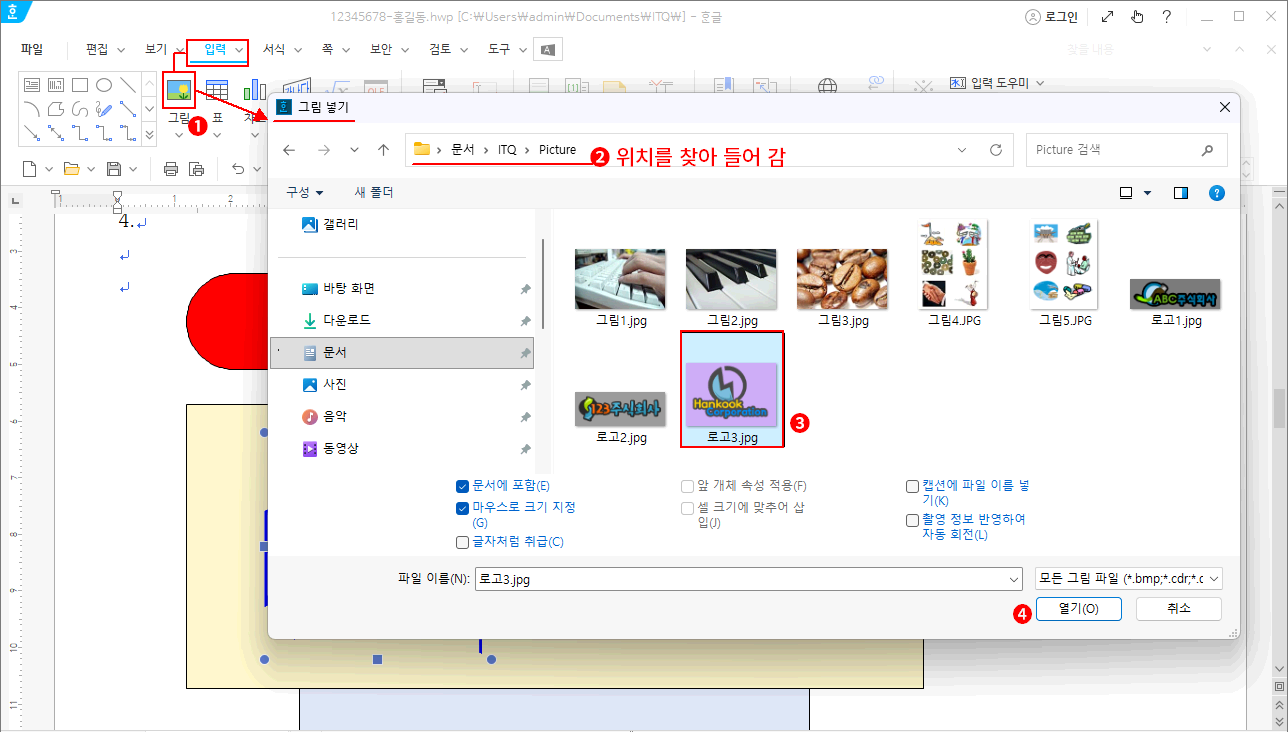Image resolution: width=1288 pixels, height=732 pixels.
Task: Click the 열기(O) button
Action: [x=1078, y=608]
